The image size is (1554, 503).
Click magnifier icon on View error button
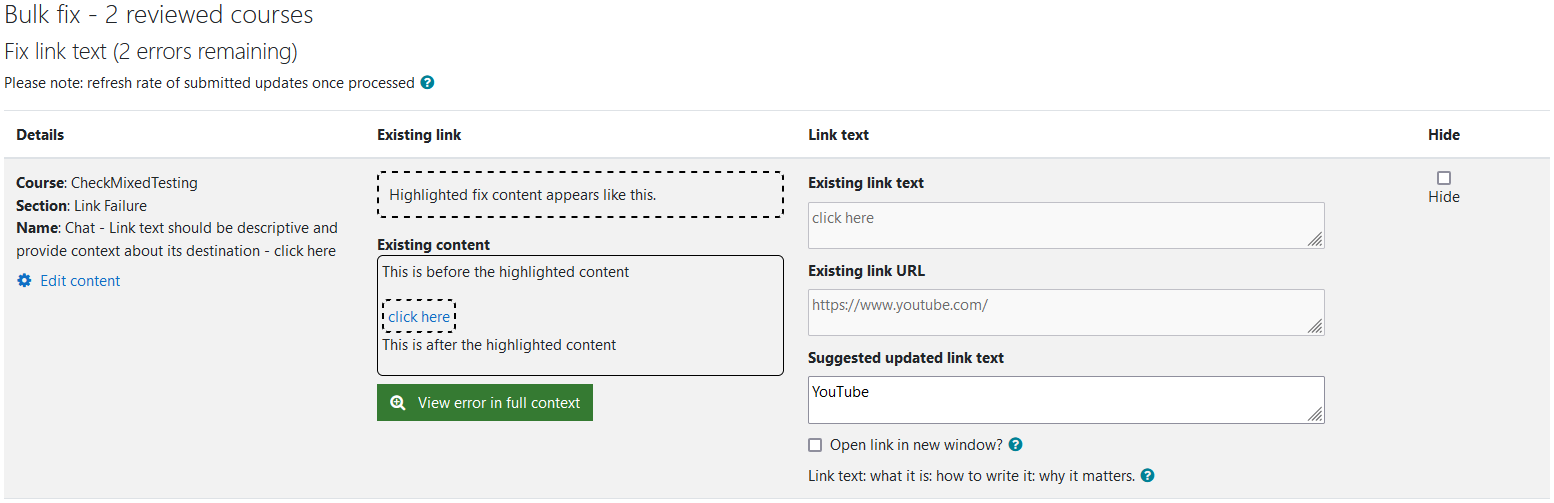pyautogui.click(x=398, y=403)
